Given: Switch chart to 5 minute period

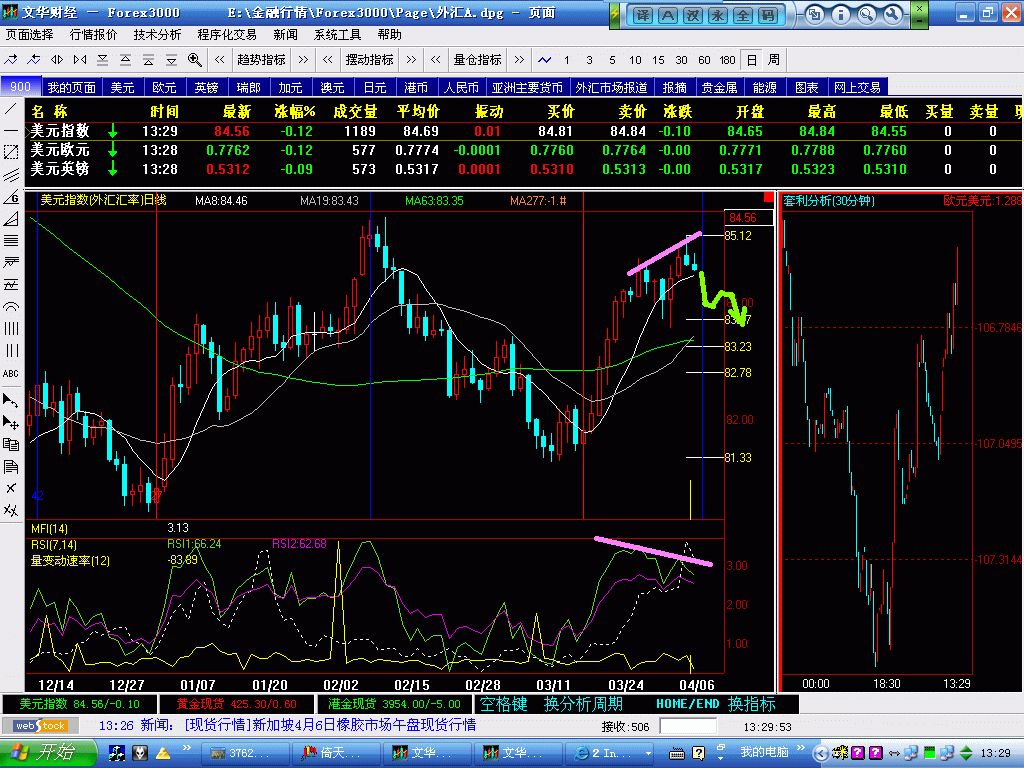Looking at the screenshot, I should pyautogui.click(x=612, y=60).
